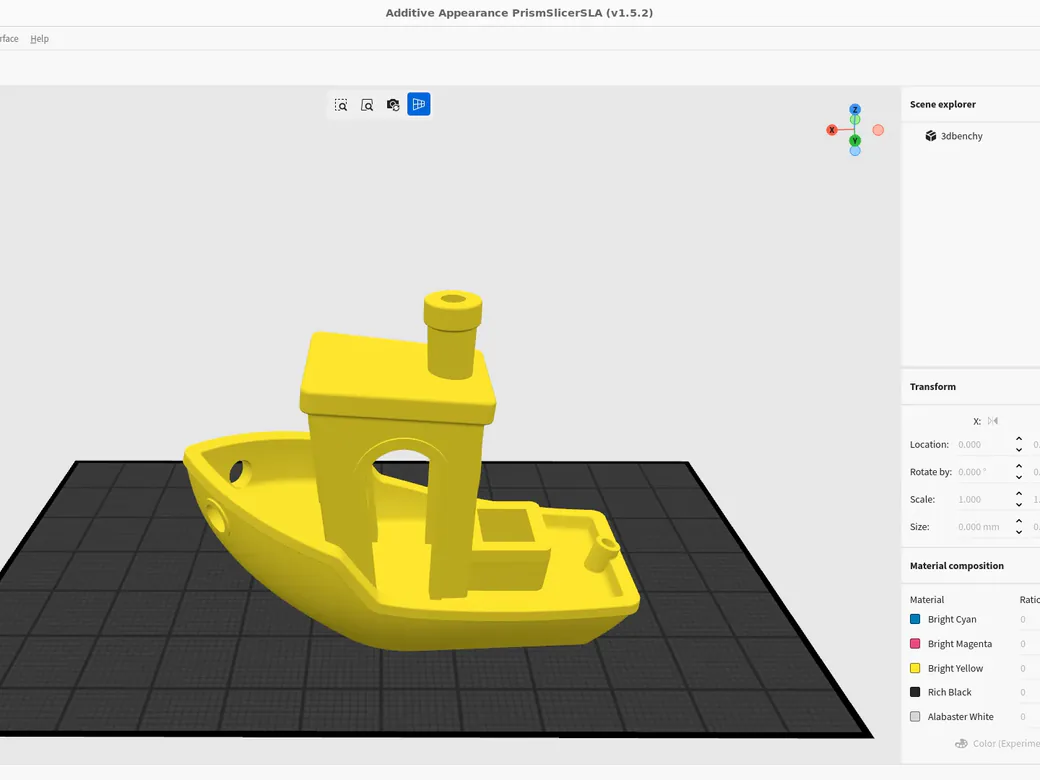Screen dimensions: 1040x780
Task: Click the Alabaster White color swatch
Action: coord(915,716)
